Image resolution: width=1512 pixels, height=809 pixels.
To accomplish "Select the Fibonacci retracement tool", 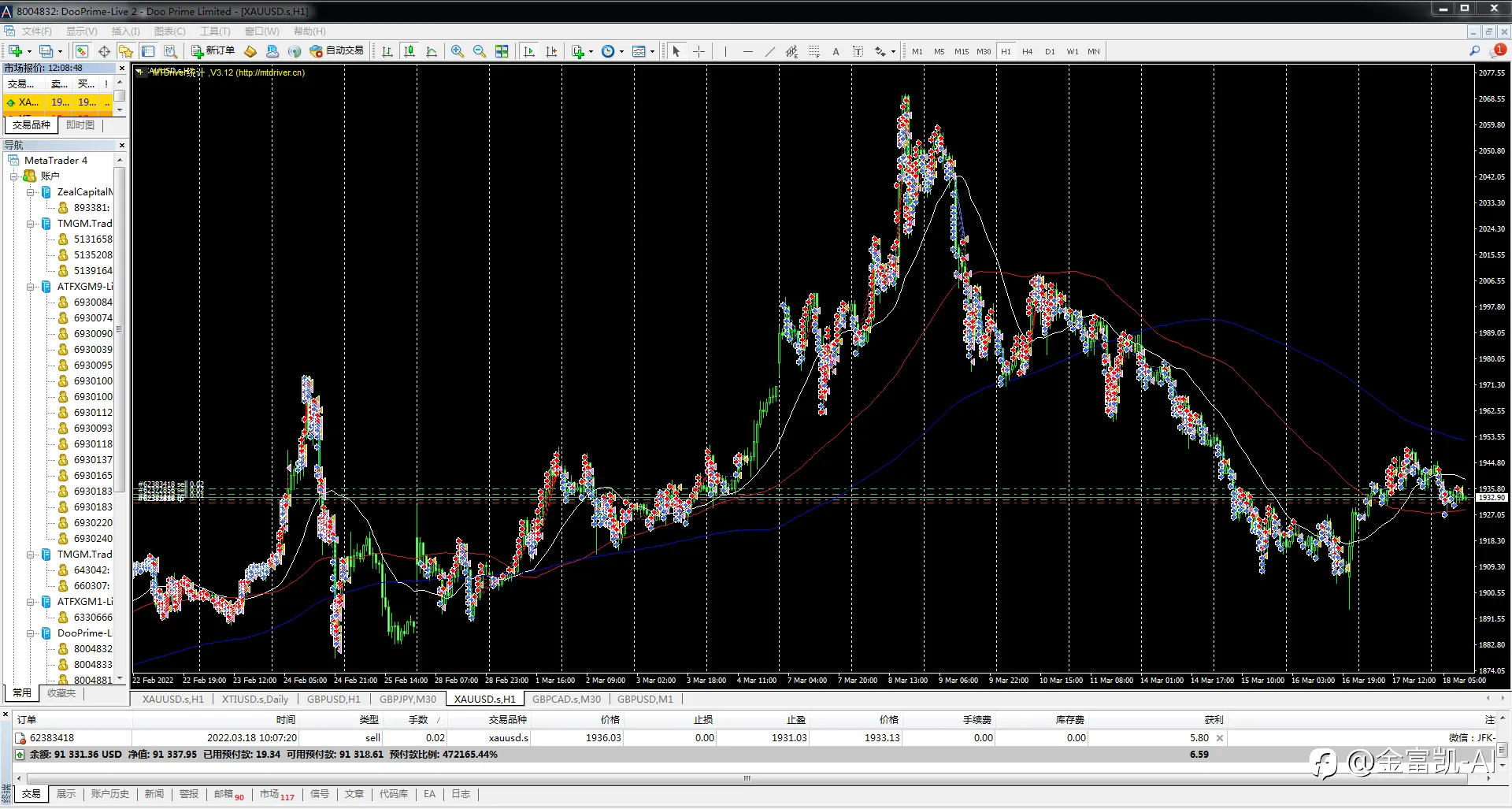I will click(813, 51).
